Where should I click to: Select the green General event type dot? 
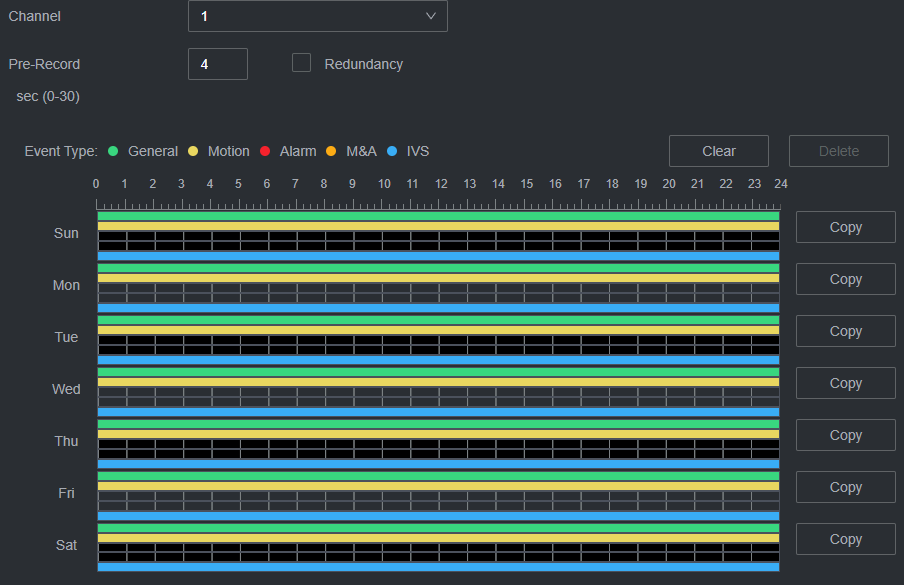[x=113, y=151]
